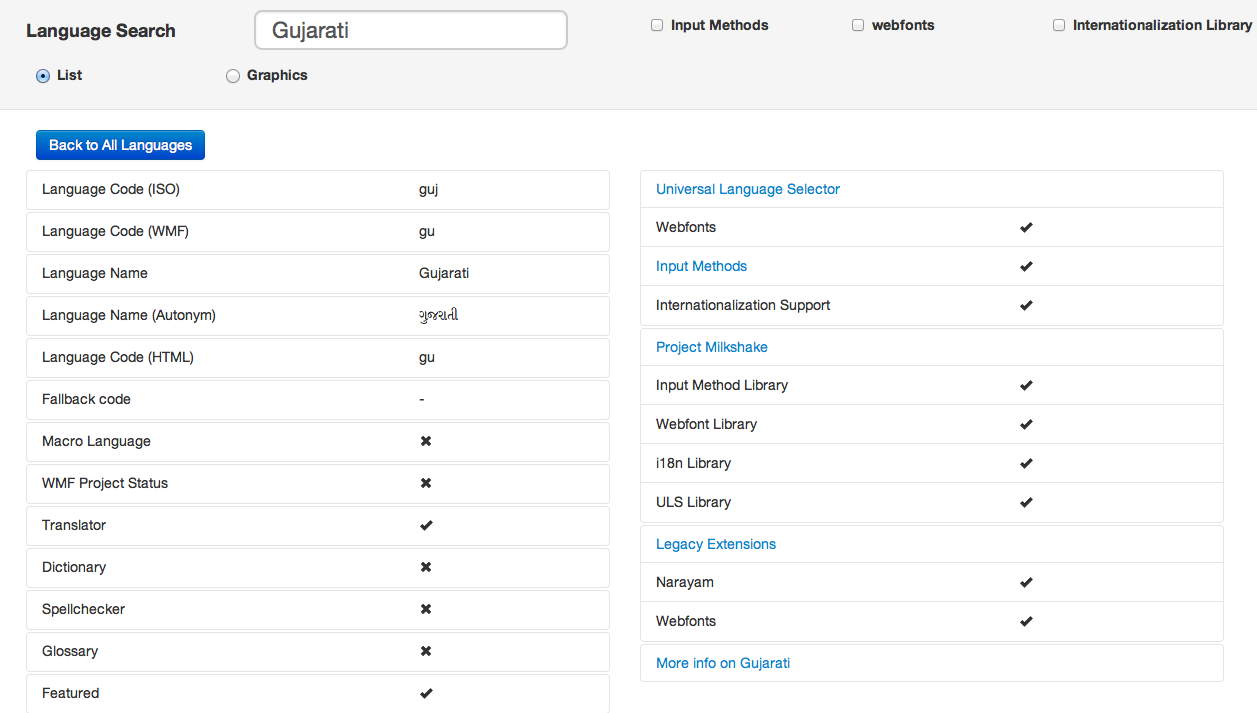Viewport: 1257px width, 713px height.
Task: Click the dash value beside Fallback code
Action: click(x=422, y=399)
